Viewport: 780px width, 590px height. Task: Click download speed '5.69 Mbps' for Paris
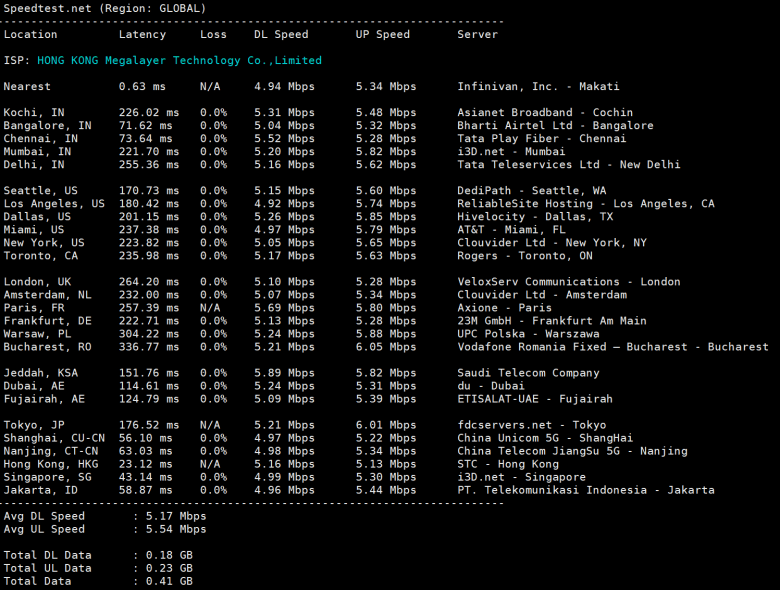(x=284, y=307)
